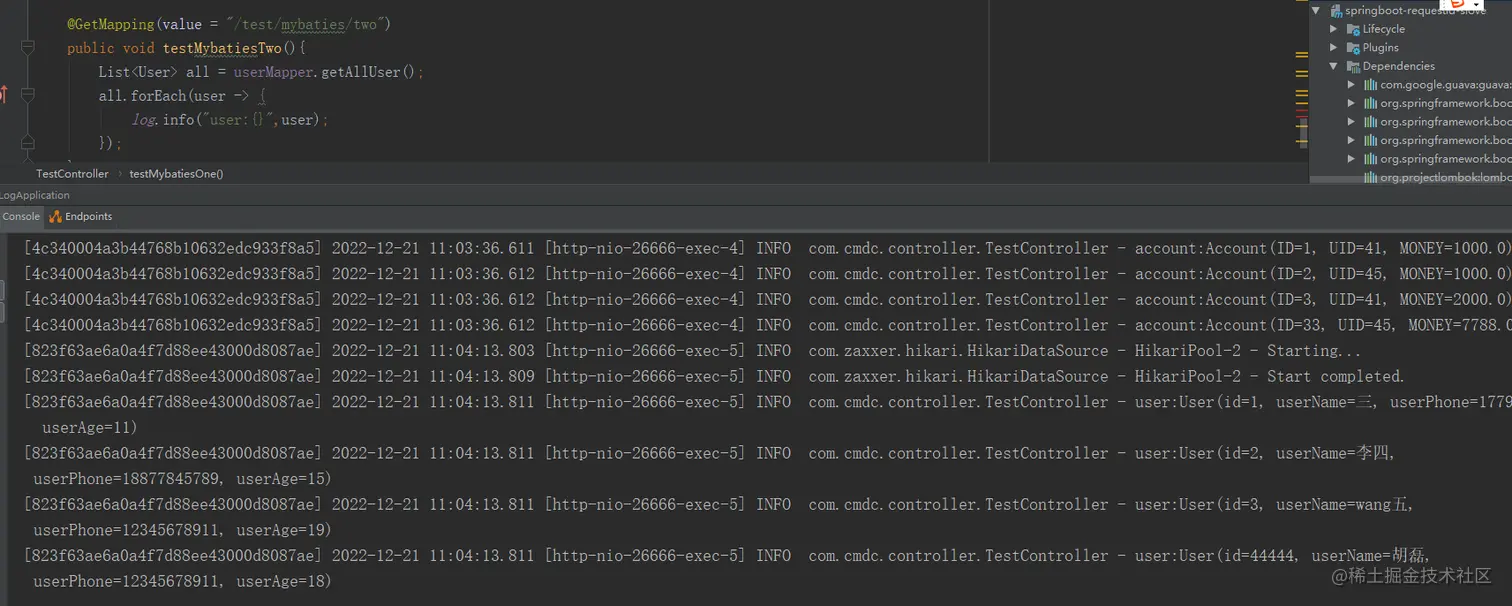Open the Endpoints tab

81,216
